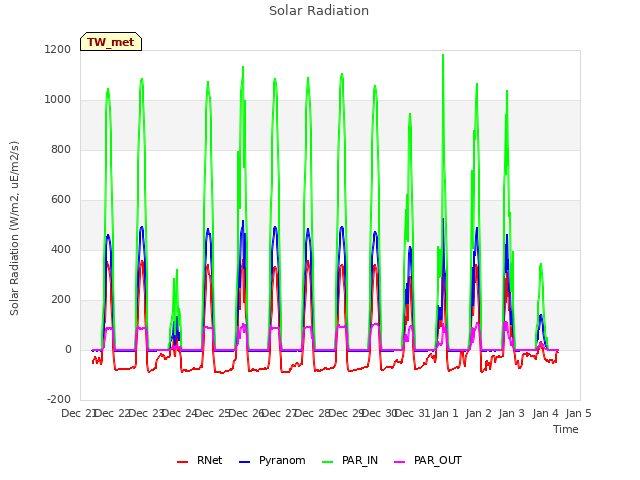Toggle RNet series in legend
The width and height of the screenshot is (640, 480).
pyautogui.click(x=200, y=460)
